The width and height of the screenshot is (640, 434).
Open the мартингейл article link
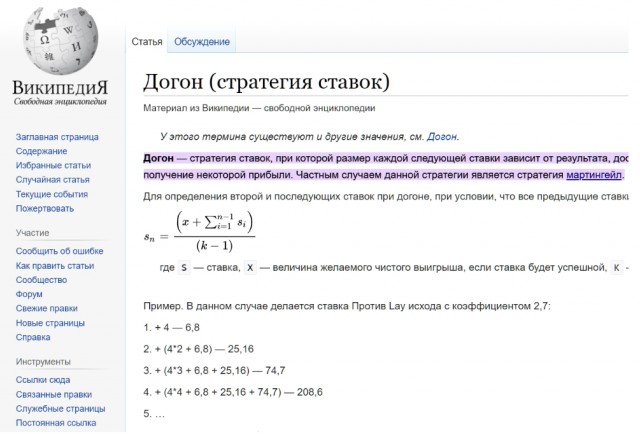coord(594,174)
